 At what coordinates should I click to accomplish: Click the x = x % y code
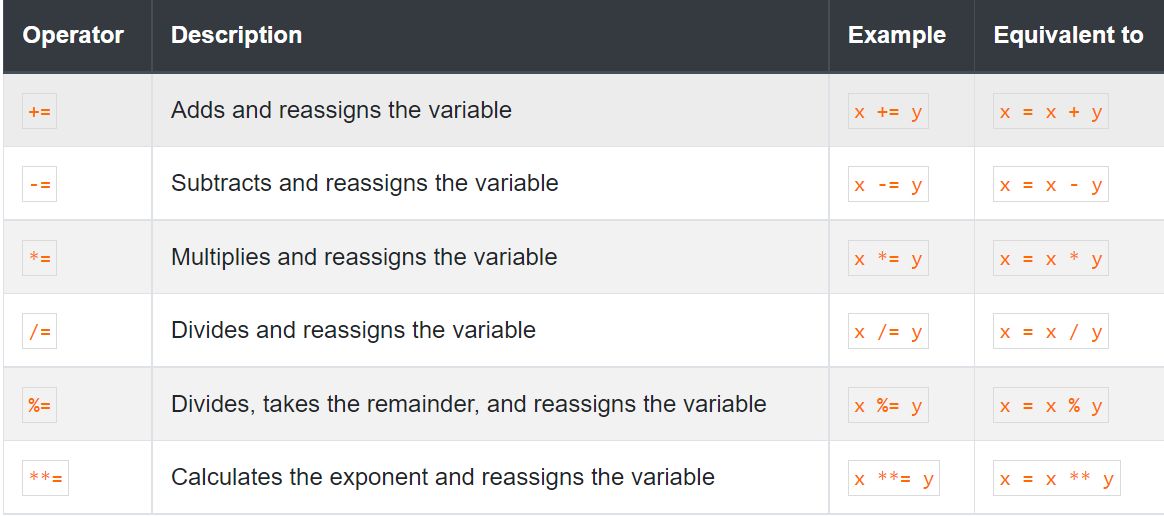tap(1050, 405)
